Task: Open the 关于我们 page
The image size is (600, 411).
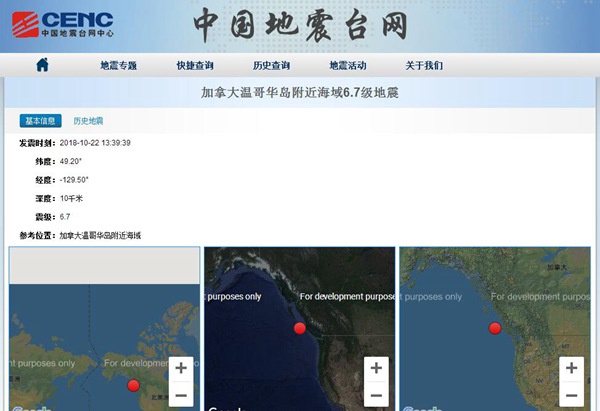Action: coord(424,66)
